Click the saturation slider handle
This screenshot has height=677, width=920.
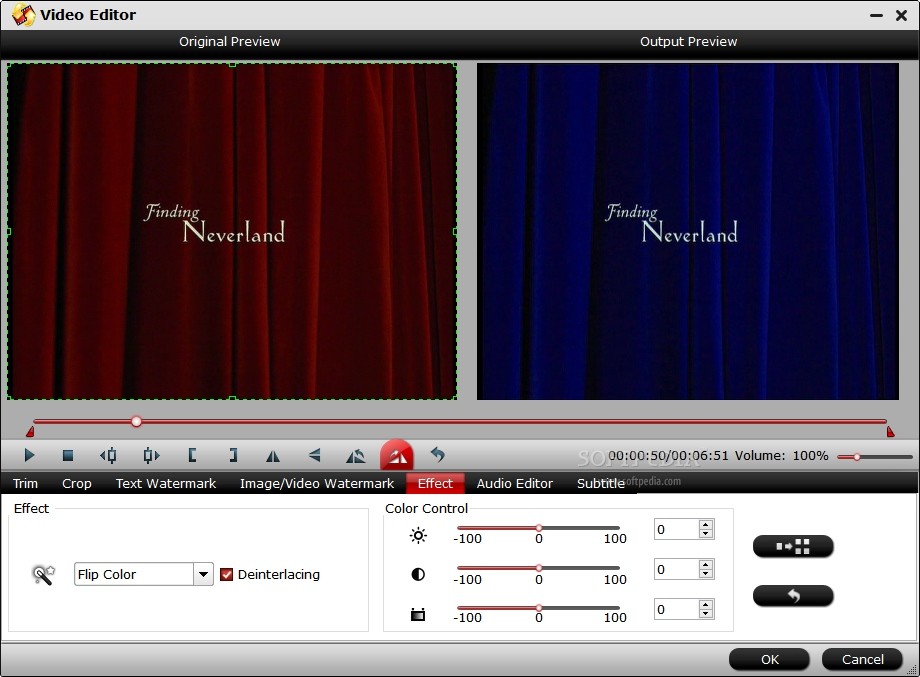[539, 608]
